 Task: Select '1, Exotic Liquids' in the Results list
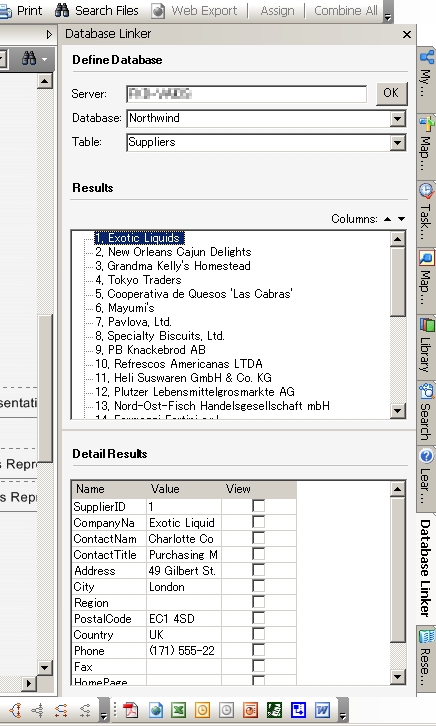pyautogui.click(x=139, y=238)
